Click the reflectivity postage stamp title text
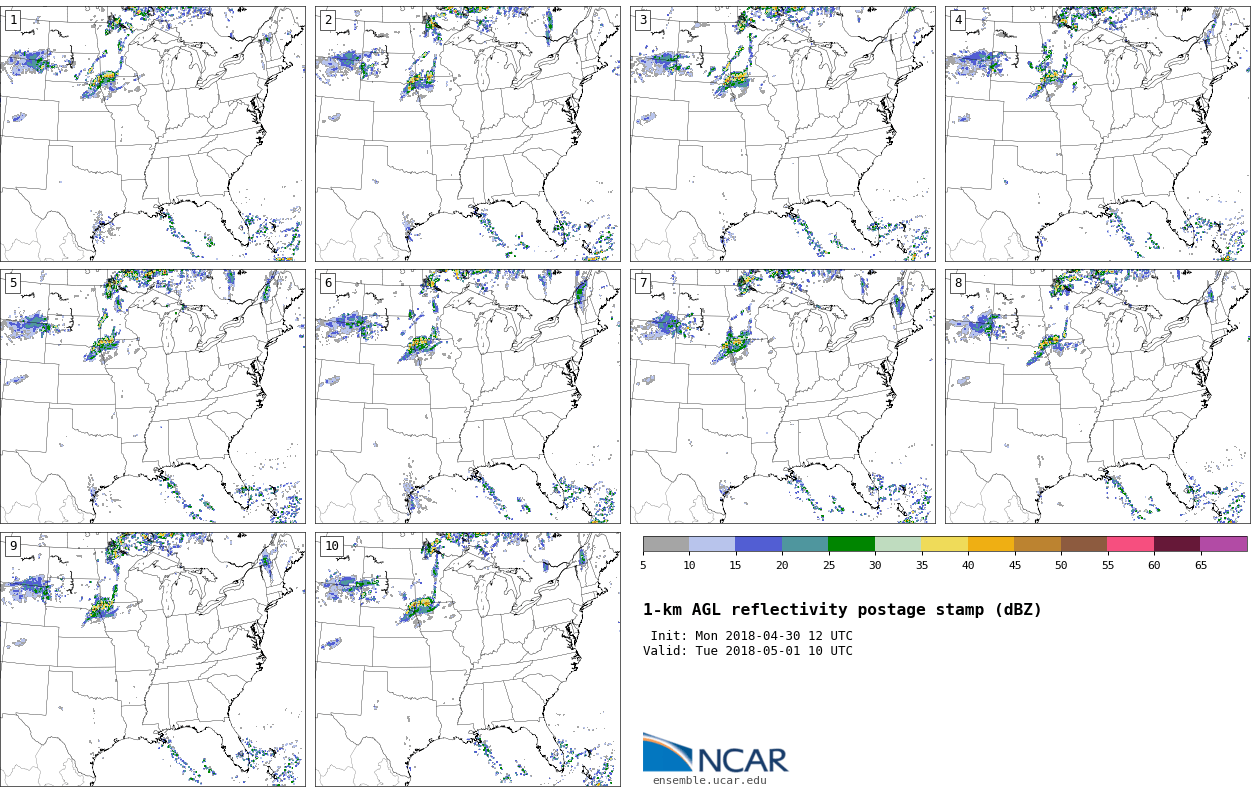 coord(842,610)
